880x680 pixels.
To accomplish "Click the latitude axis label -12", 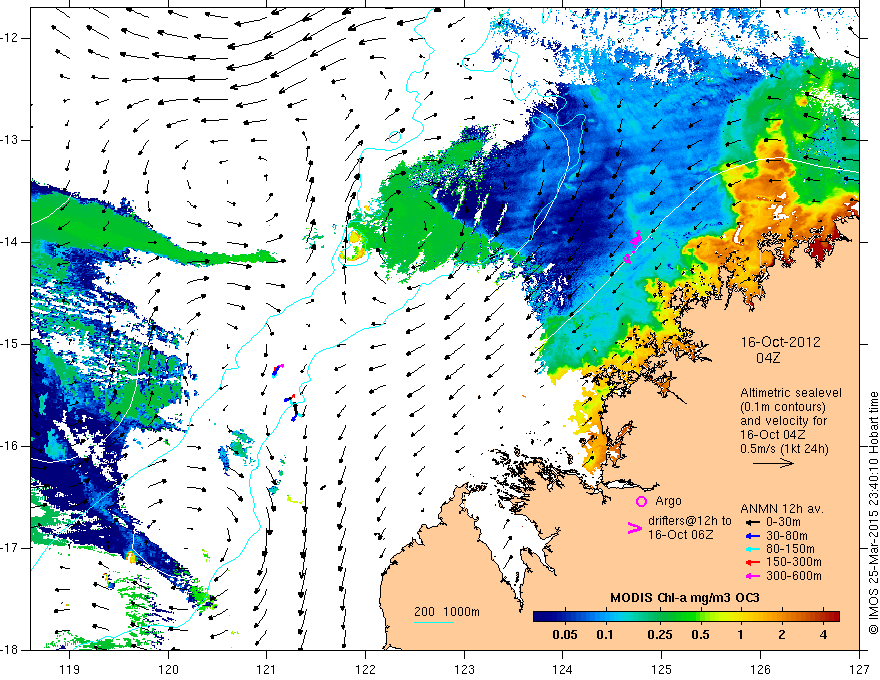I will [10, 38].
